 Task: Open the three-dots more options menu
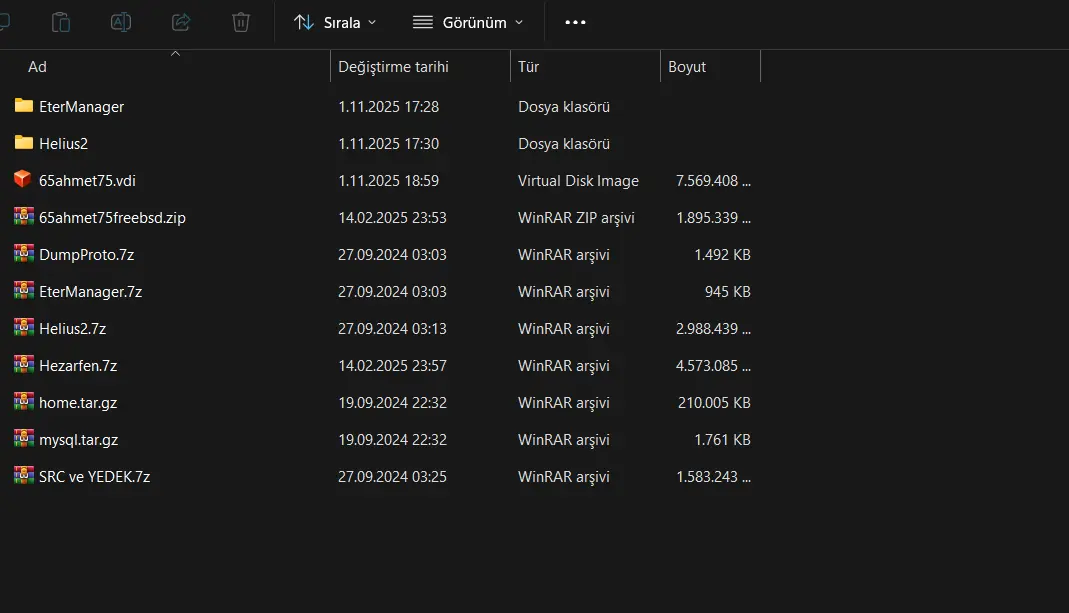575,22
